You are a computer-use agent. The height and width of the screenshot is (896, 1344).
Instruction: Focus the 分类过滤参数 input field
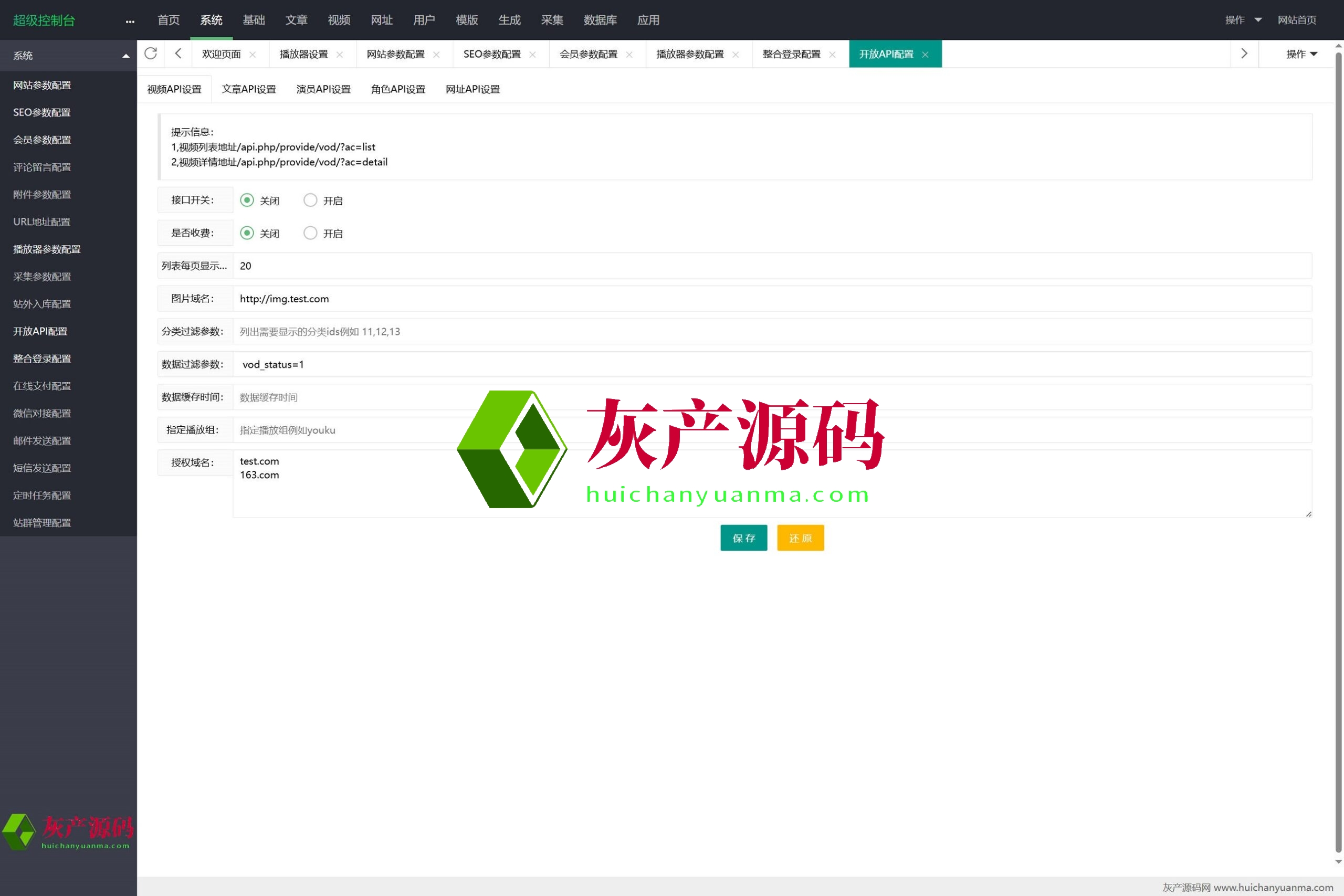771,331
